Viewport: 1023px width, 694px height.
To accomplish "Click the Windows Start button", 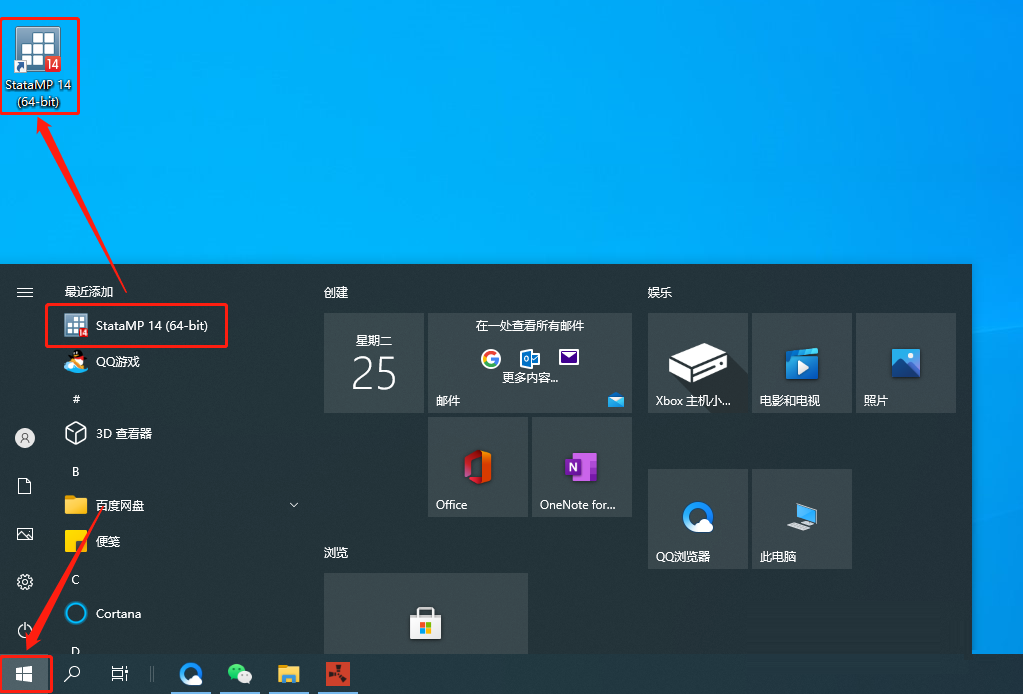I will 25,674.
